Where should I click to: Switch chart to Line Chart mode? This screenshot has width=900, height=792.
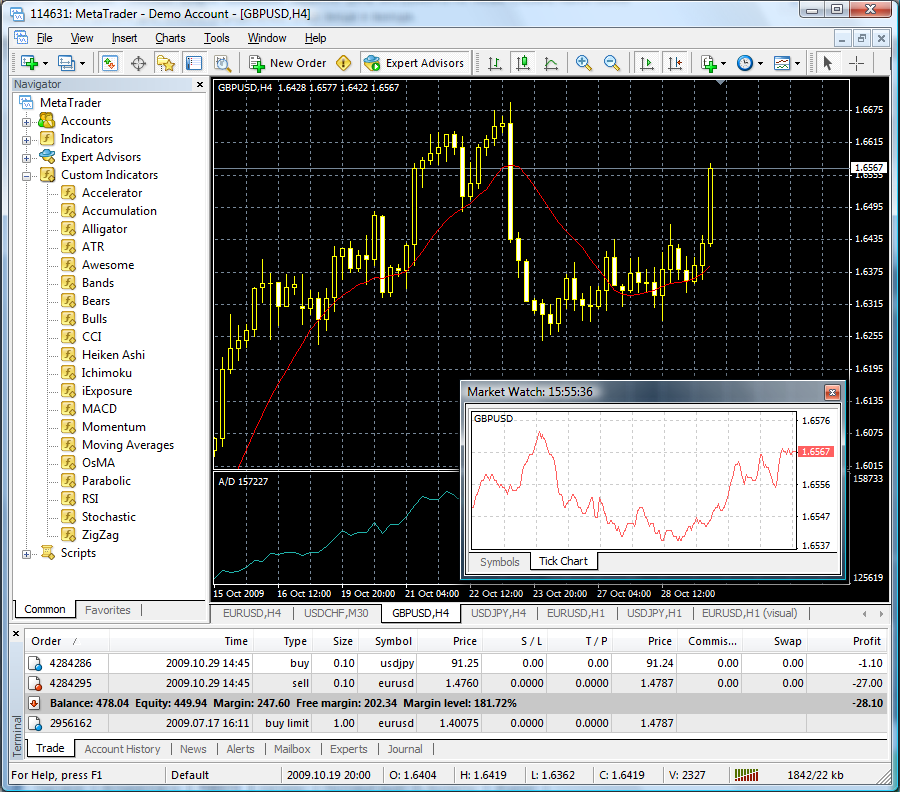pyautogui.click(x=551, y=63)
